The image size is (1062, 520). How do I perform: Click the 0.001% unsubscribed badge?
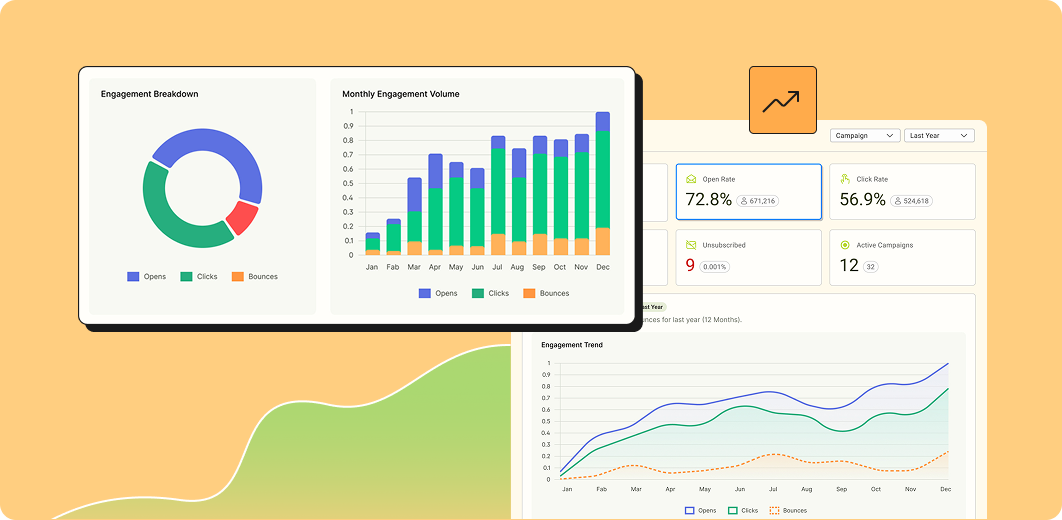712,267
